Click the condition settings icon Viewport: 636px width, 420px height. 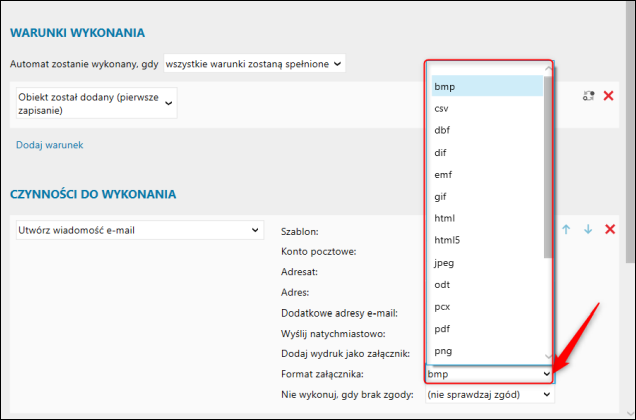point(588,96)
